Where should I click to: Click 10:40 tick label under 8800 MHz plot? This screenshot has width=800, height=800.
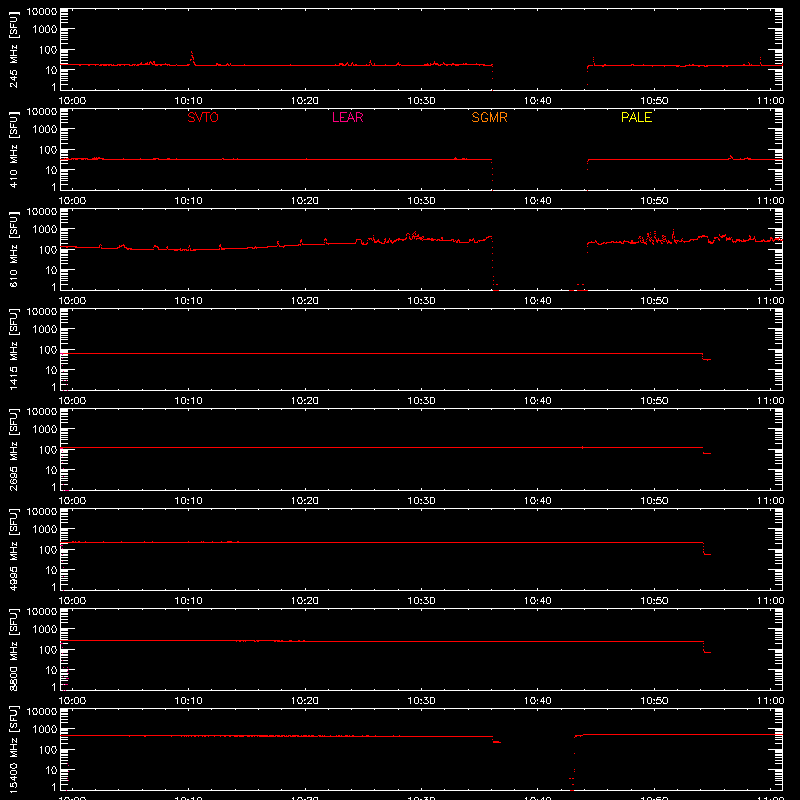click(538, 701)
